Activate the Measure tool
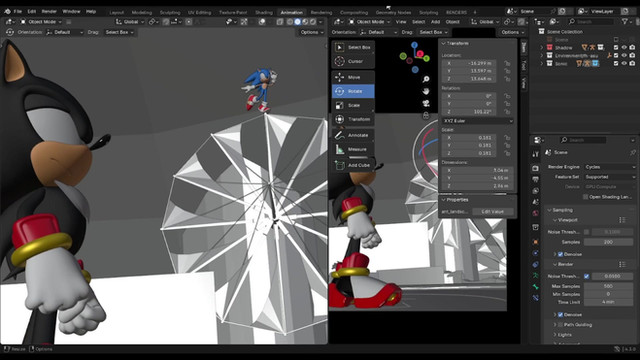This screenshot has width=640, height=360. point(353,149)
